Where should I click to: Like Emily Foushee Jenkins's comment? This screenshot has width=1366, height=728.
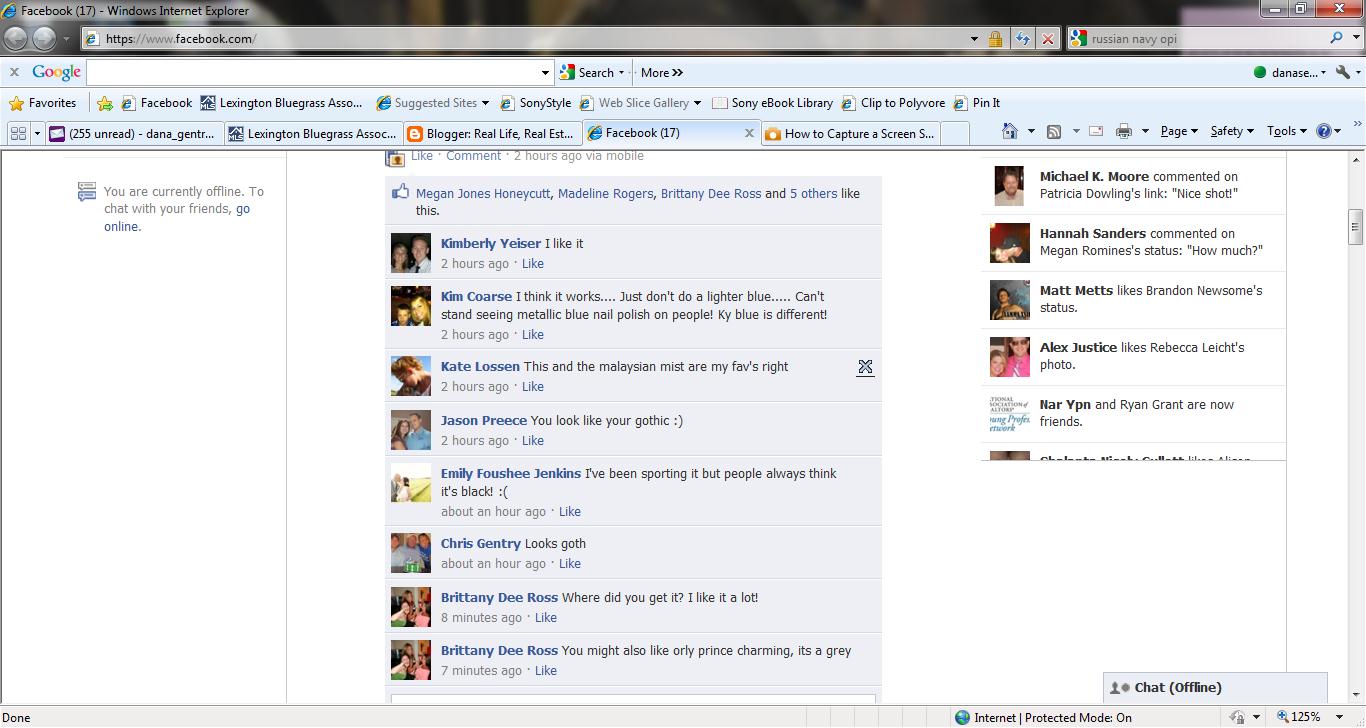coord(570,512)
